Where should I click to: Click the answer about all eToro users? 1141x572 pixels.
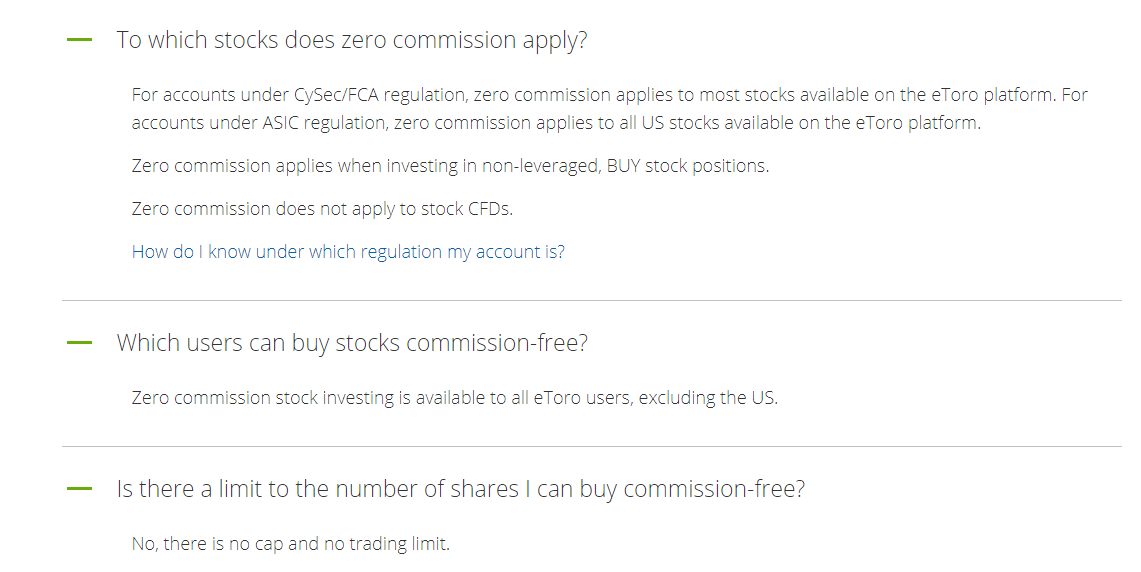(x=455, y=398)
